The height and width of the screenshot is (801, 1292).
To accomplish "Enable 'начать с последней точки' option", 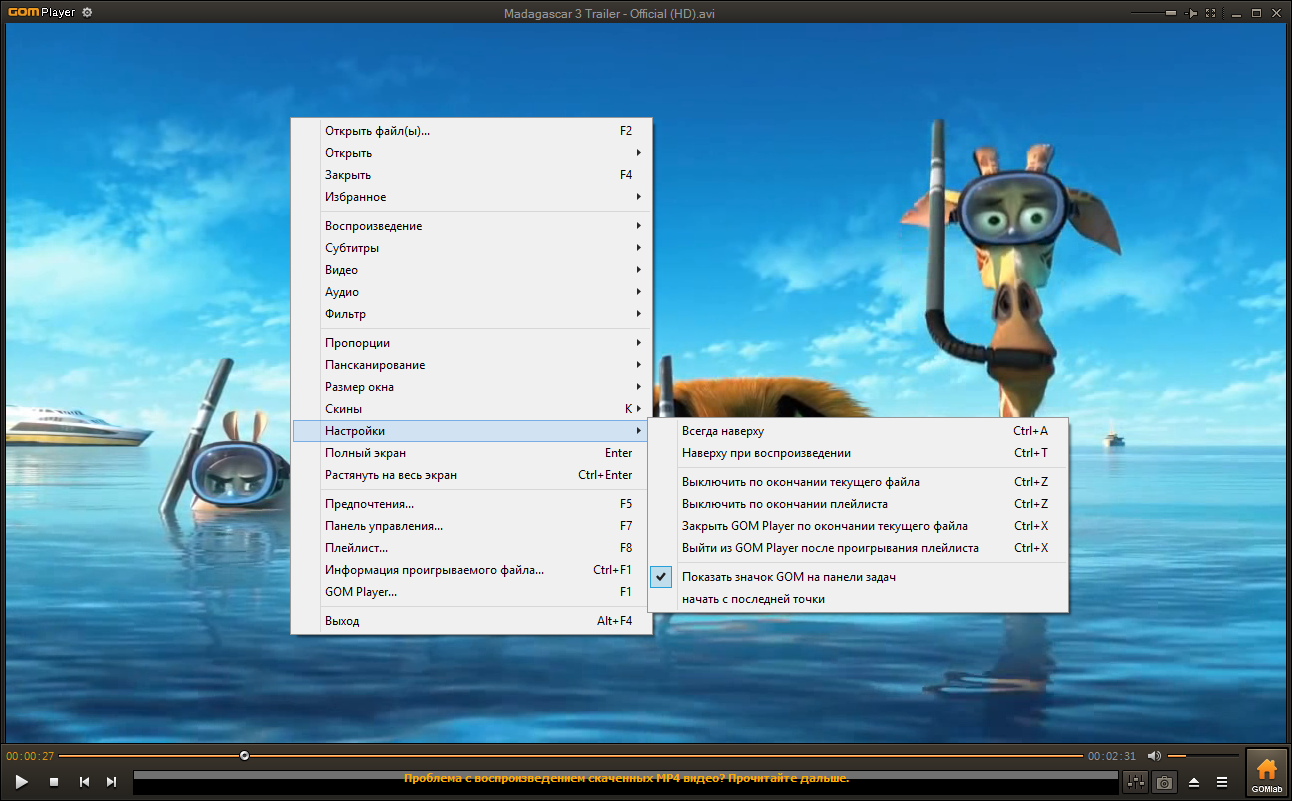I will (859, 599).
